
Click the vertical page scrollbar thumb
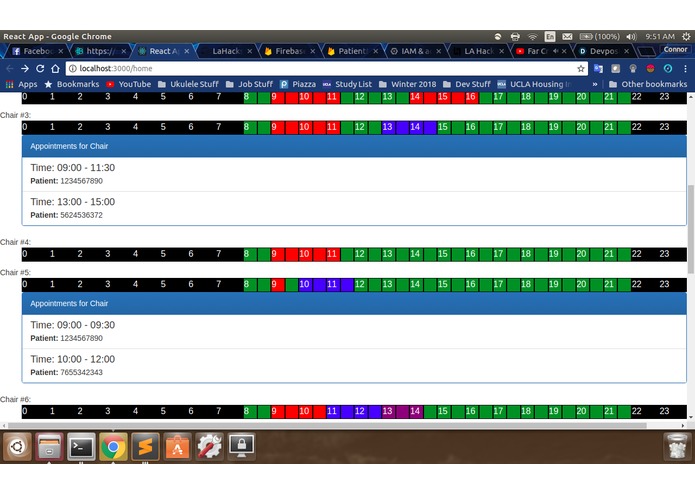pos(691,229)
